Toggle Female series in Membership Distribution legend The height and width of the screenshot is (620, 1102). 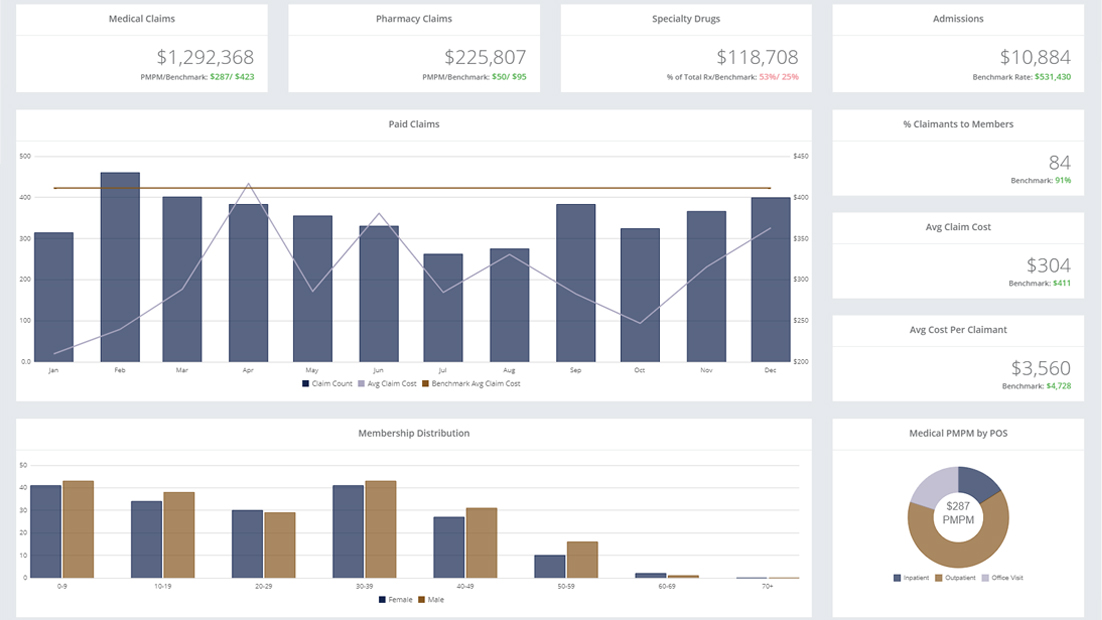coord(395,599)
